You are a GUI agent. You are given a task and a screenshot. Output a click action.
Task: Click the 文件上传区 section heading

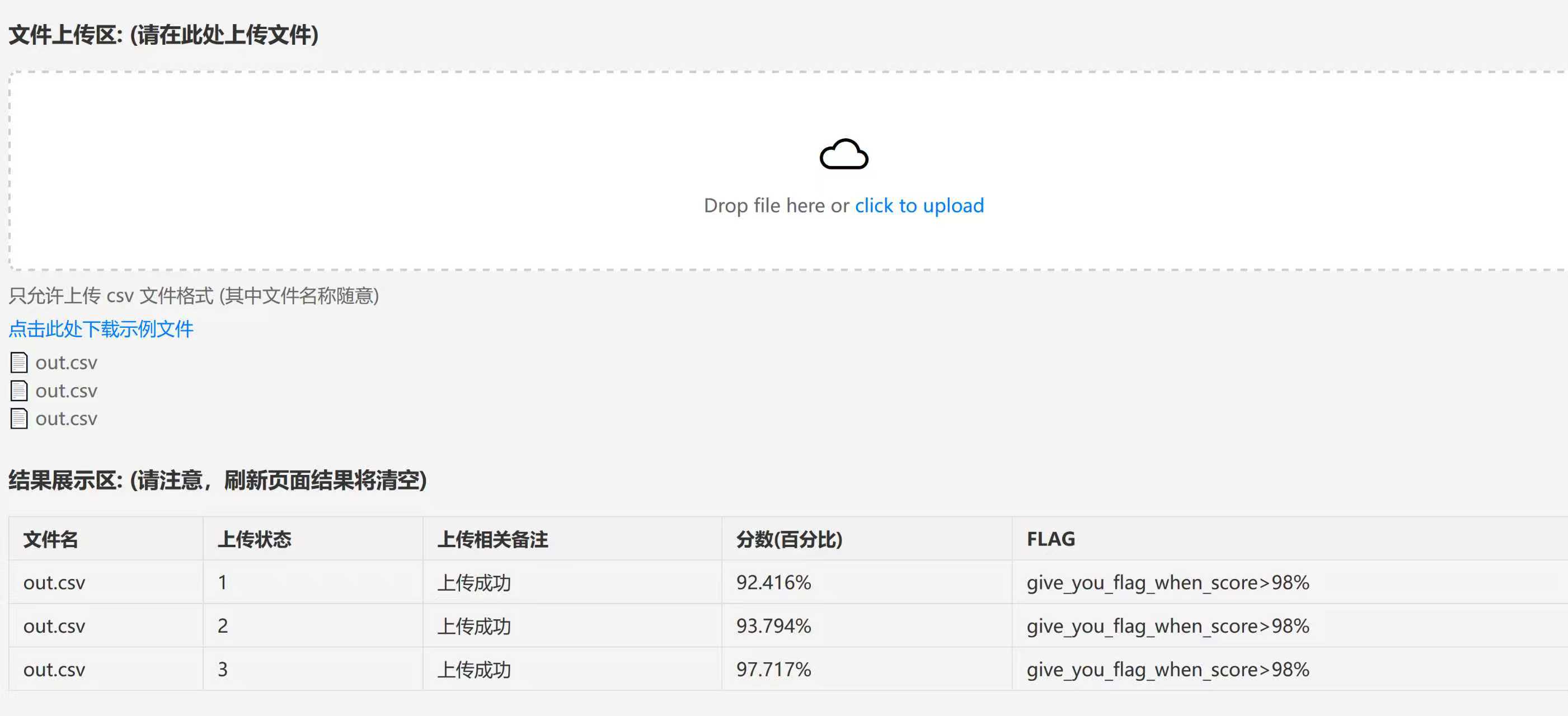tap(164, 35)
